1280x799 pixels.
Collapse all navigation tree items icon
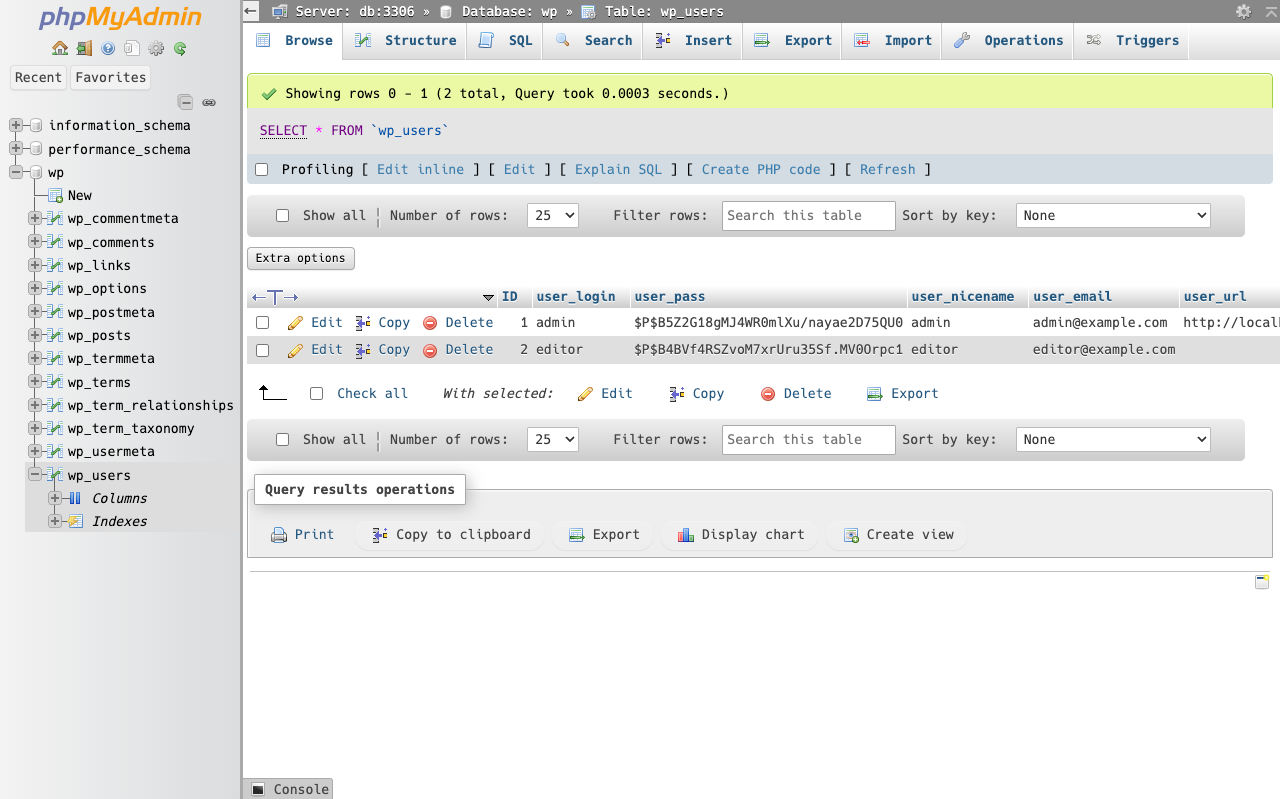[x=185, y=102]
